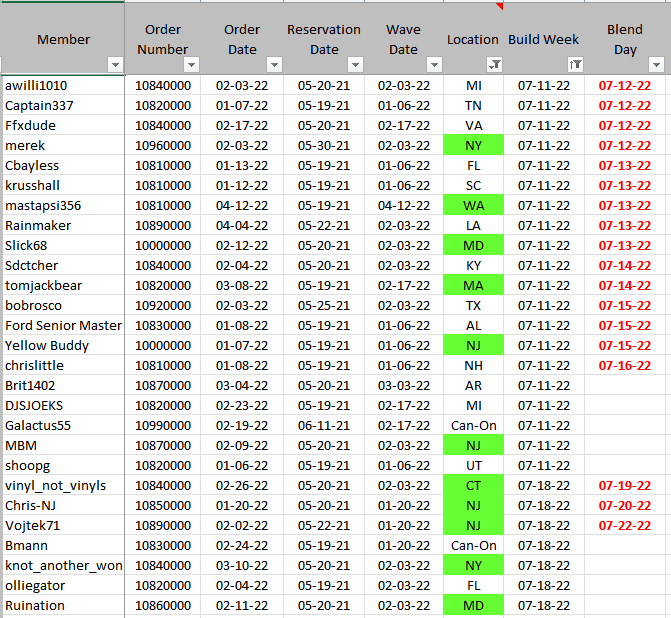This screenshot has height=618, width=671.
Task: Click Ruination's Build Week cell 07-18-22
Action: pos(543,605)
